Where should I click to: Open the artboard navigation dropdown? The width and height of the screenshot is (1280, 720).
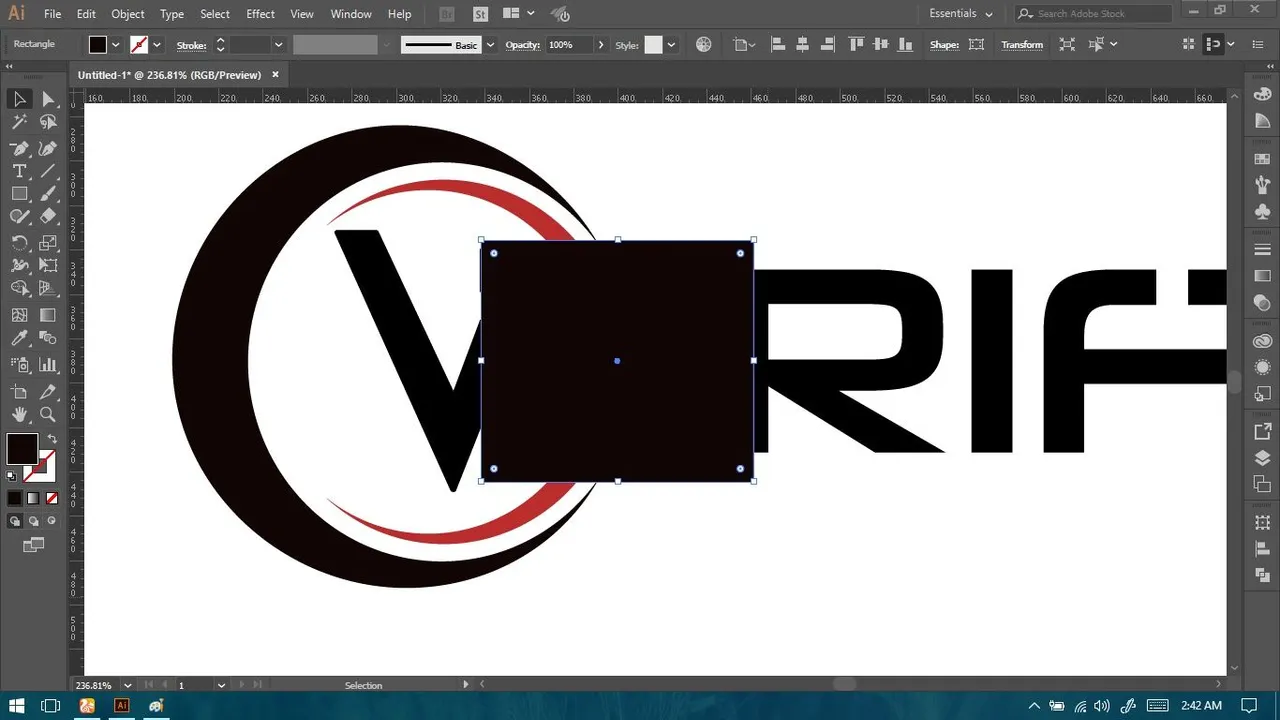(x=221, y=685)
